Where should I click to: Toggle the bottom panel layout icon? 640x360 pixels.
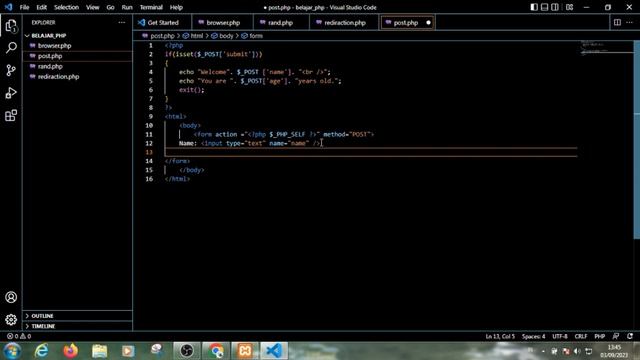click(544, 7)
